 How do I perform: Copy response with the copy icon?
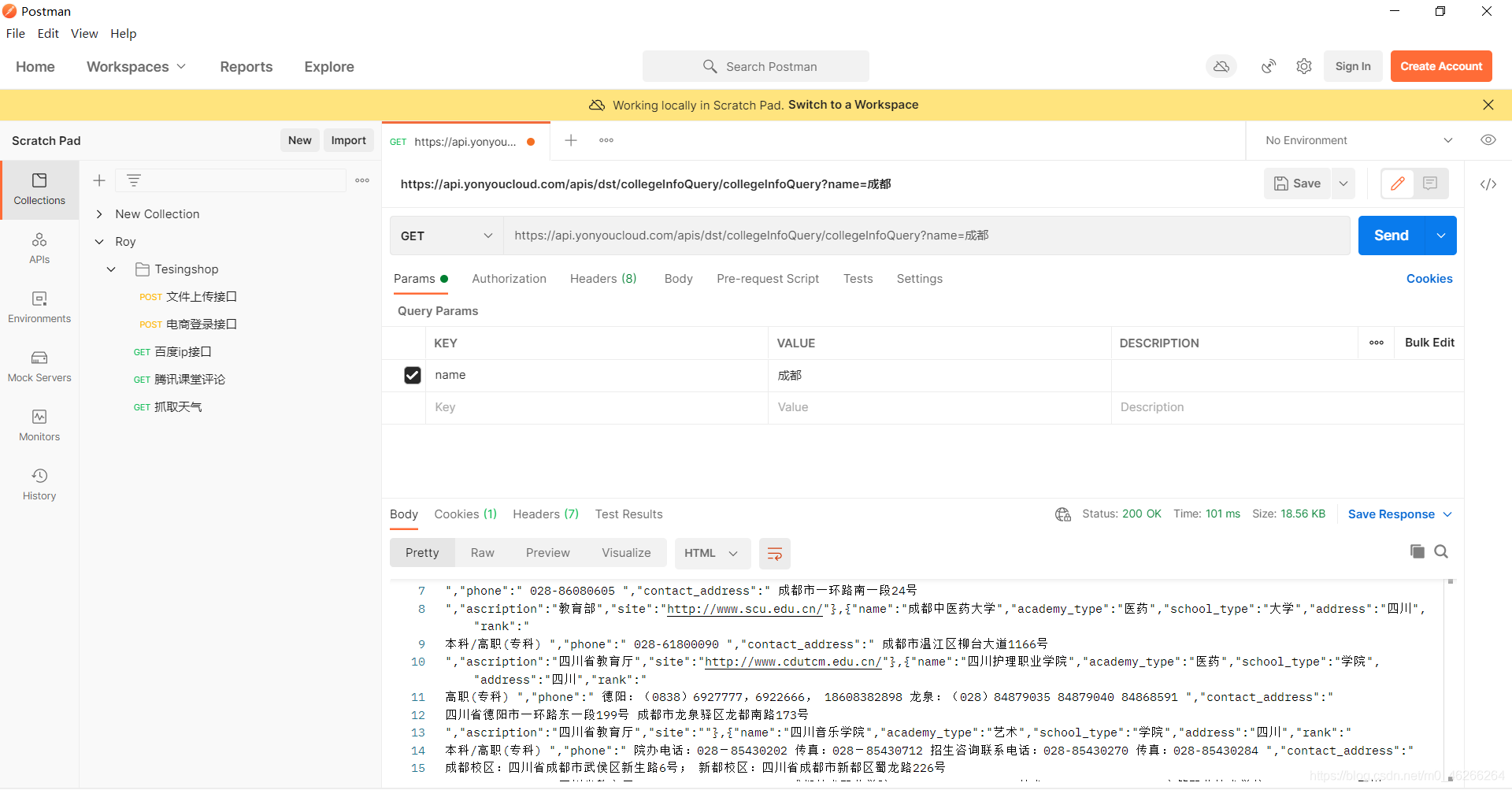tap(1417, 551)
